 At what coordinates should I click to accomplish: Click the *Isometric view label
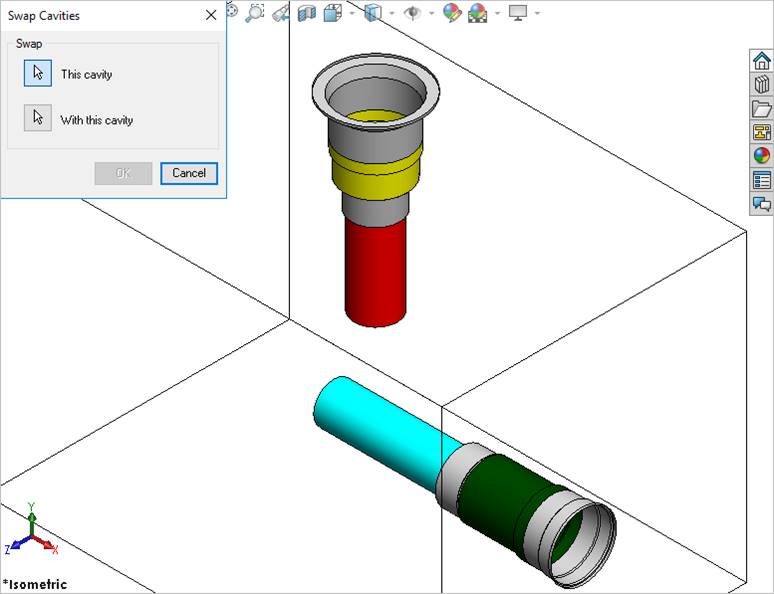[x=34, y=584]
